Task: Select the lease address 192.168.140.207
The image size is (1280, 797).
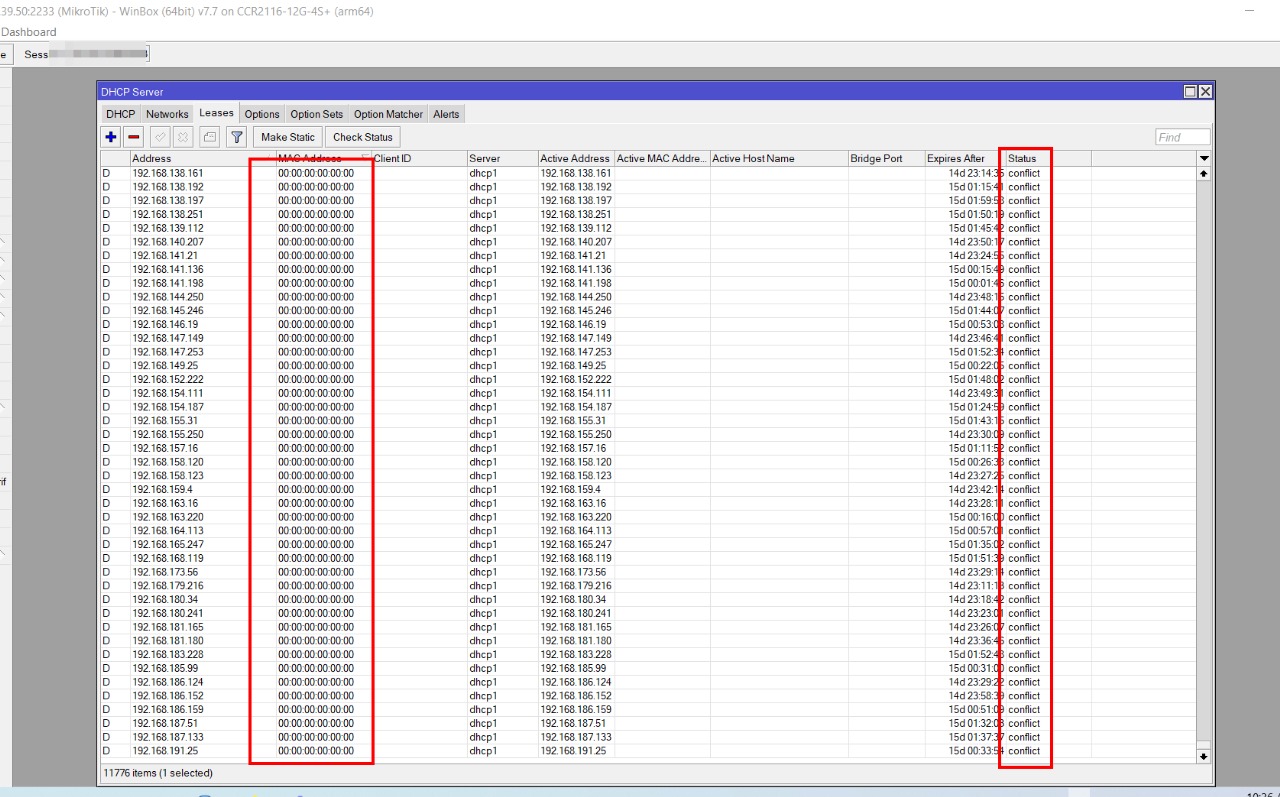Action: 167,242
